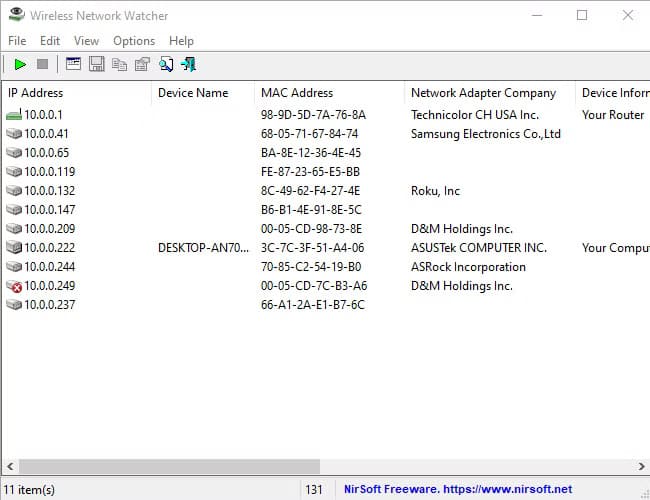Start scanning with the green play icon

pos(20,65)
